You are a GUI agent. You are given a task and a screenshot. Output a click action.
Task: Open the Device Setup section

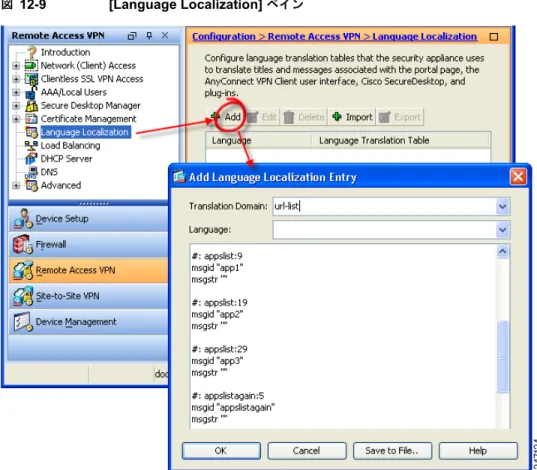(88, 219)
